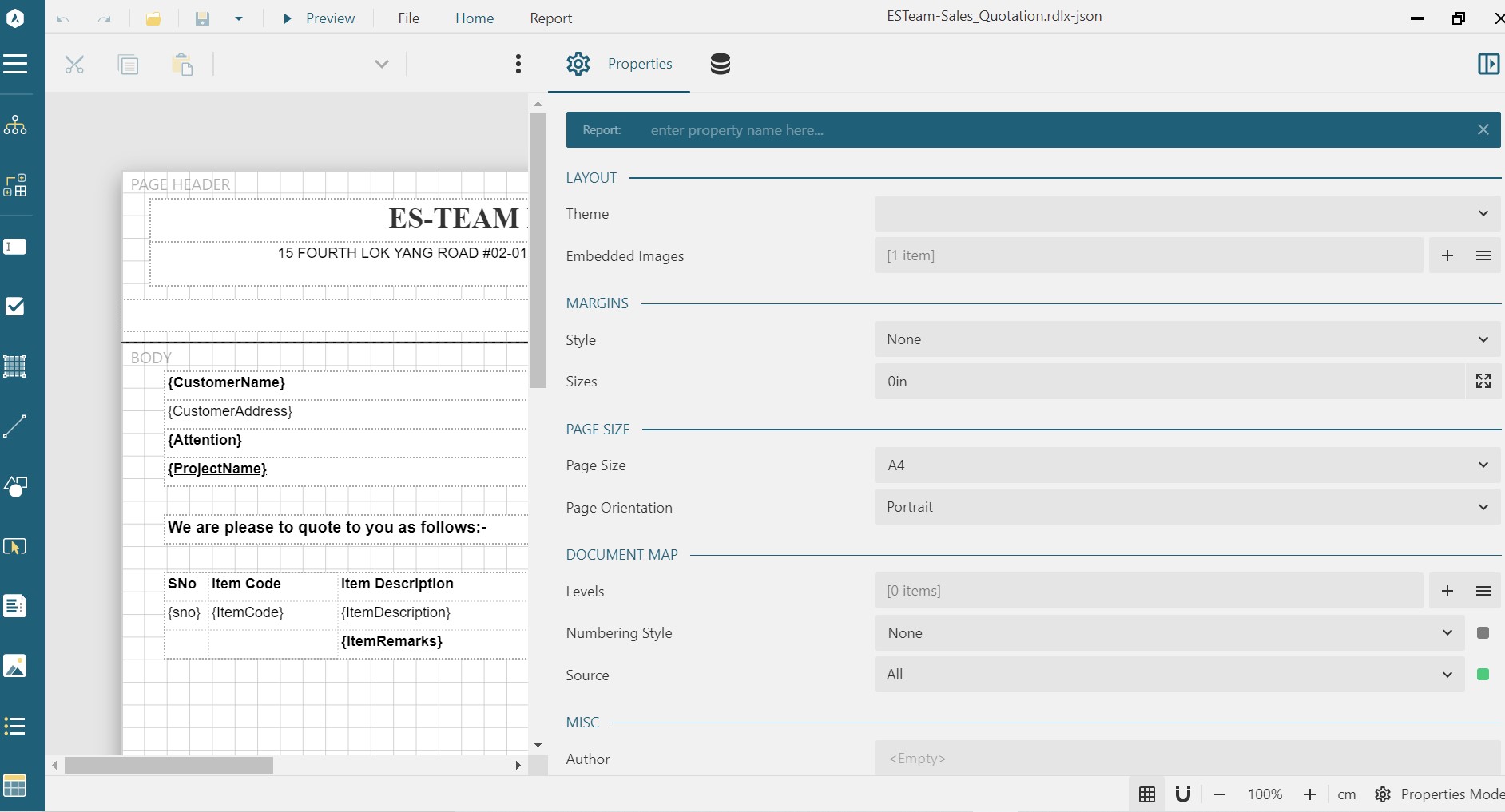Click the Preview button

coord(320,18)
